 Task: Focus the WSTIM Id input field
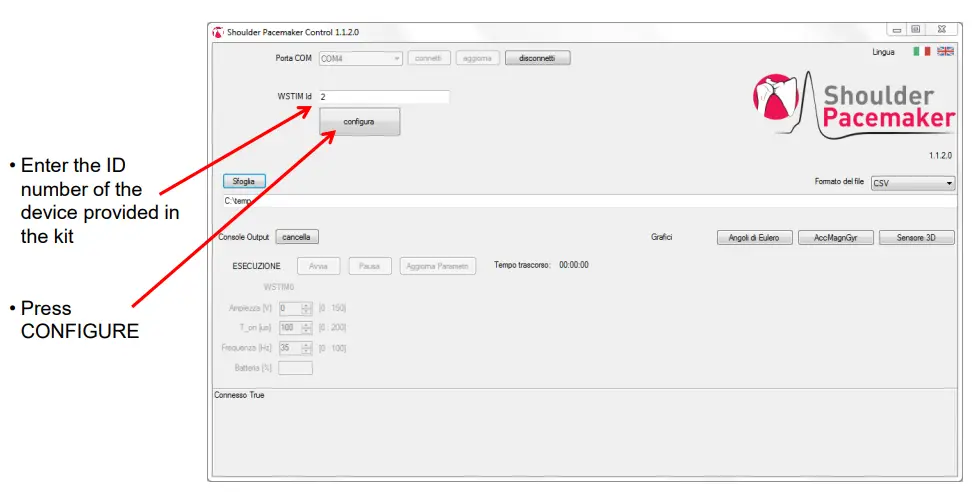[x=384, y=97]
